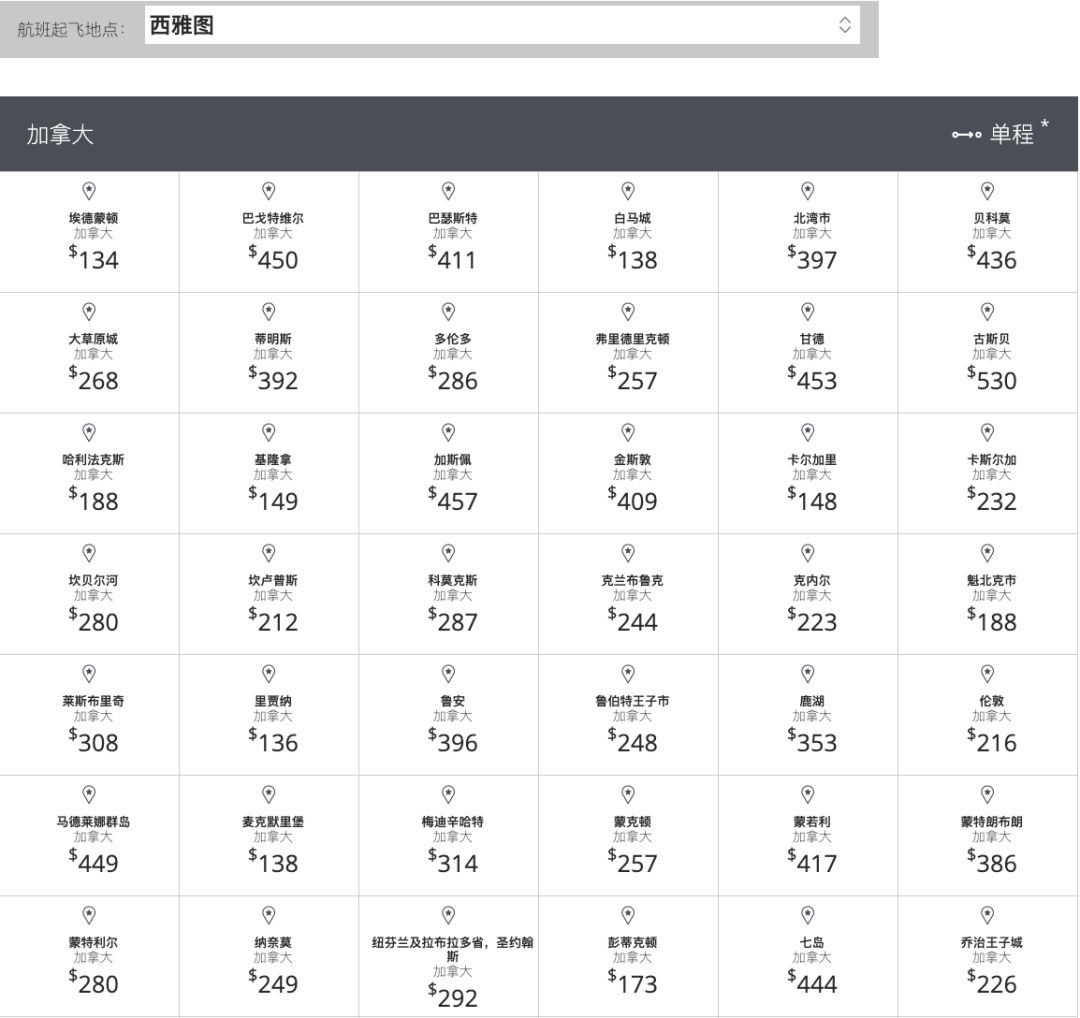Click the $188 fare under 哈利法克斯
Screen dimensions: 1080x1018
tap(93, 501)
